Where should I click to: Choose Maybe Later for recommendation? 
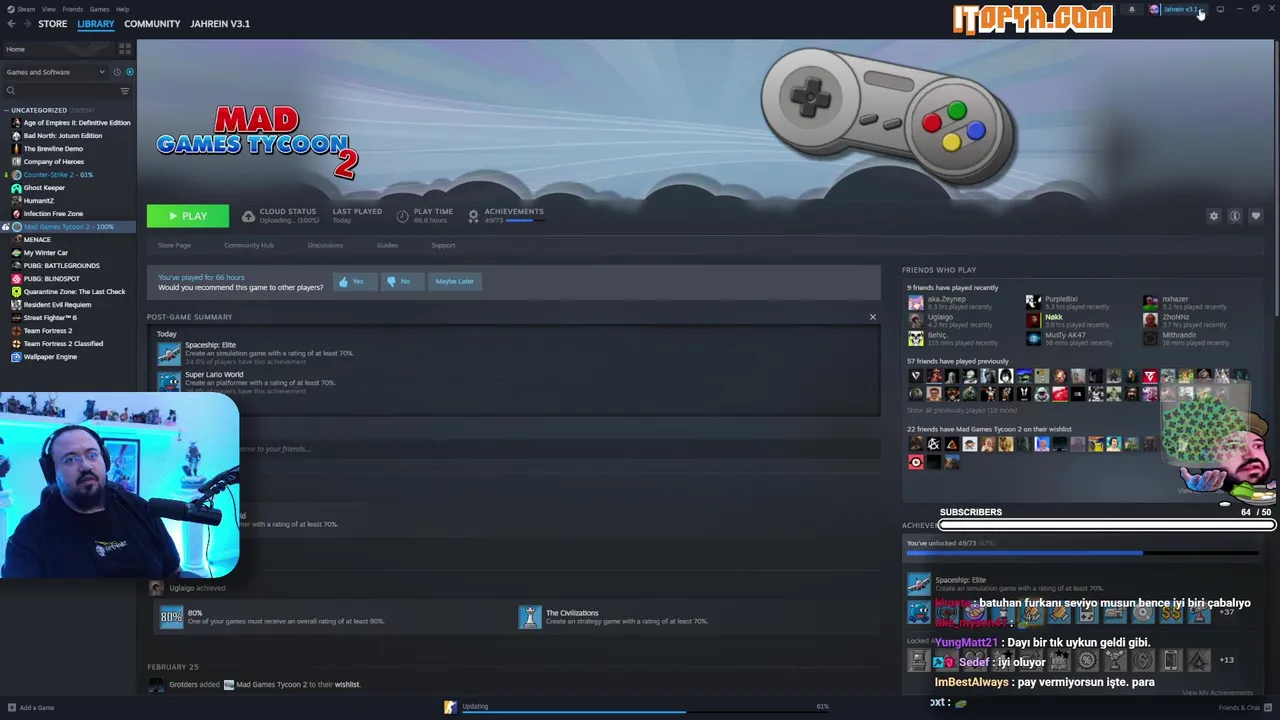(454, 281)
